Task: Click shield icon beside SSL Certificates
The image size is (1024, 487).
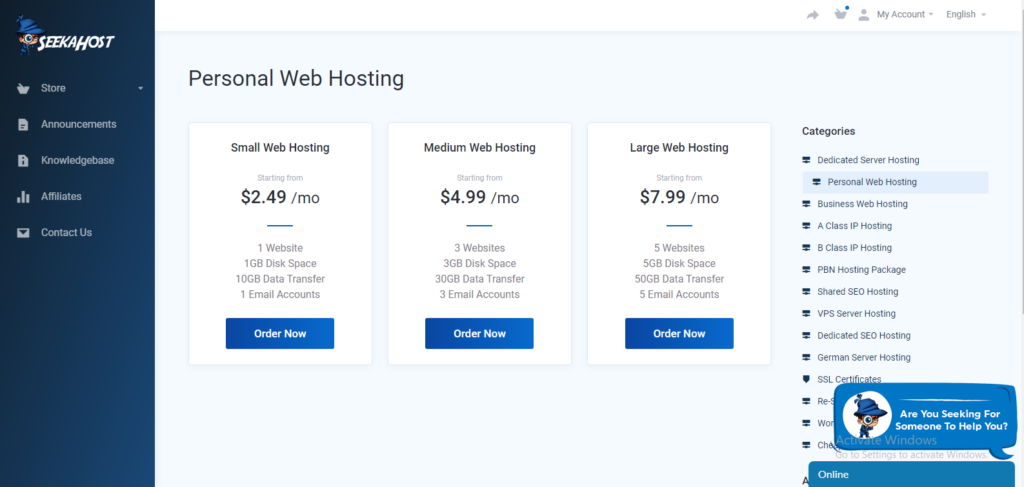Action: 807,379
